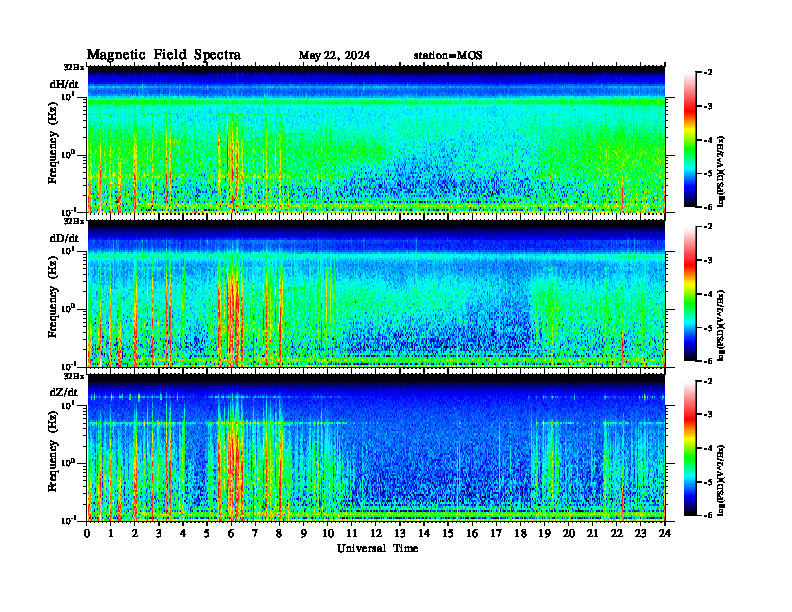Click the 32Hz label atop the dH/dt panel

pyautogui.click(x=74, y=67)
